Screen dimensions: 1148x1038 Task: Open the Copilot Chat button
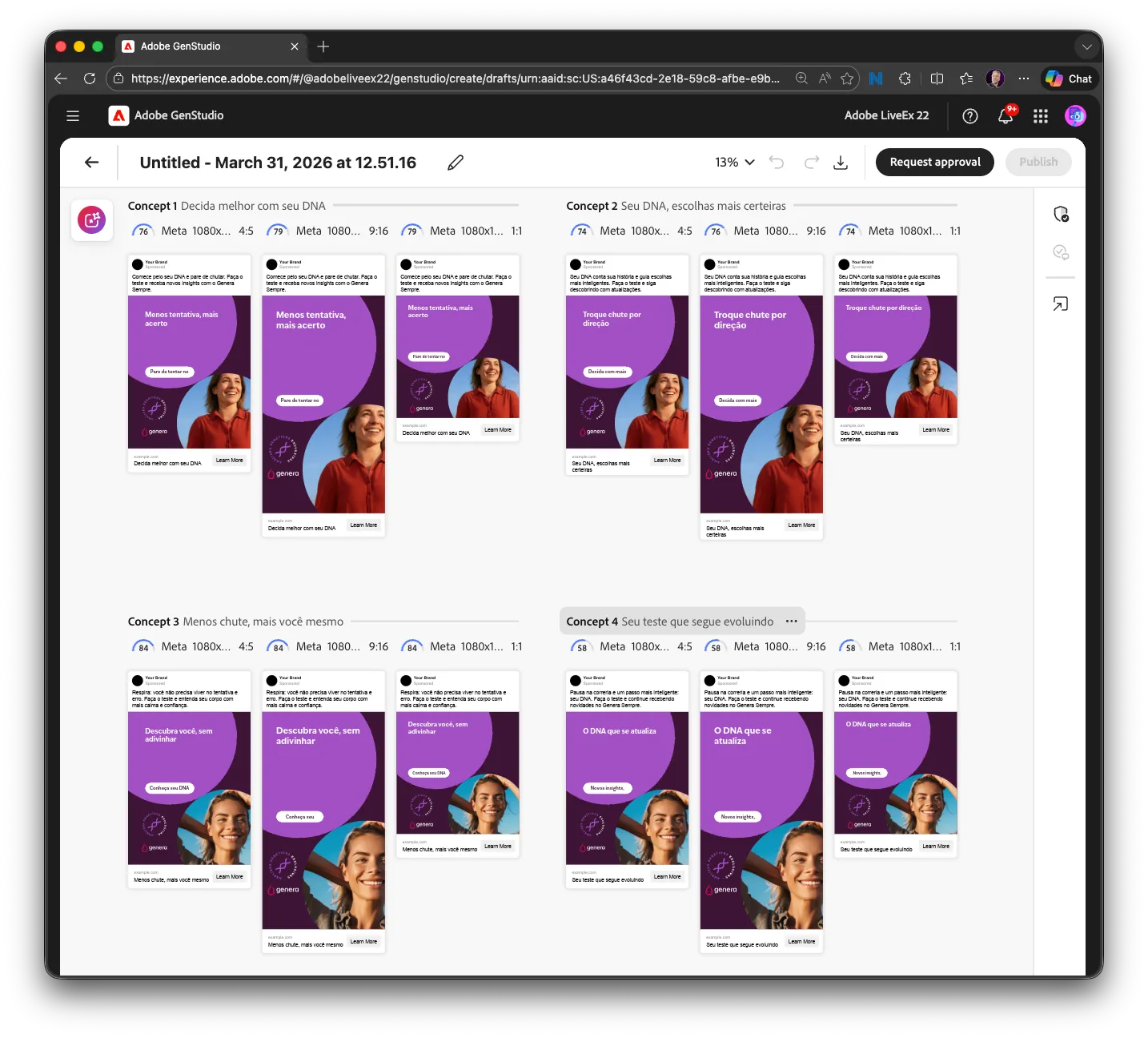click(x=1070, y=78)
